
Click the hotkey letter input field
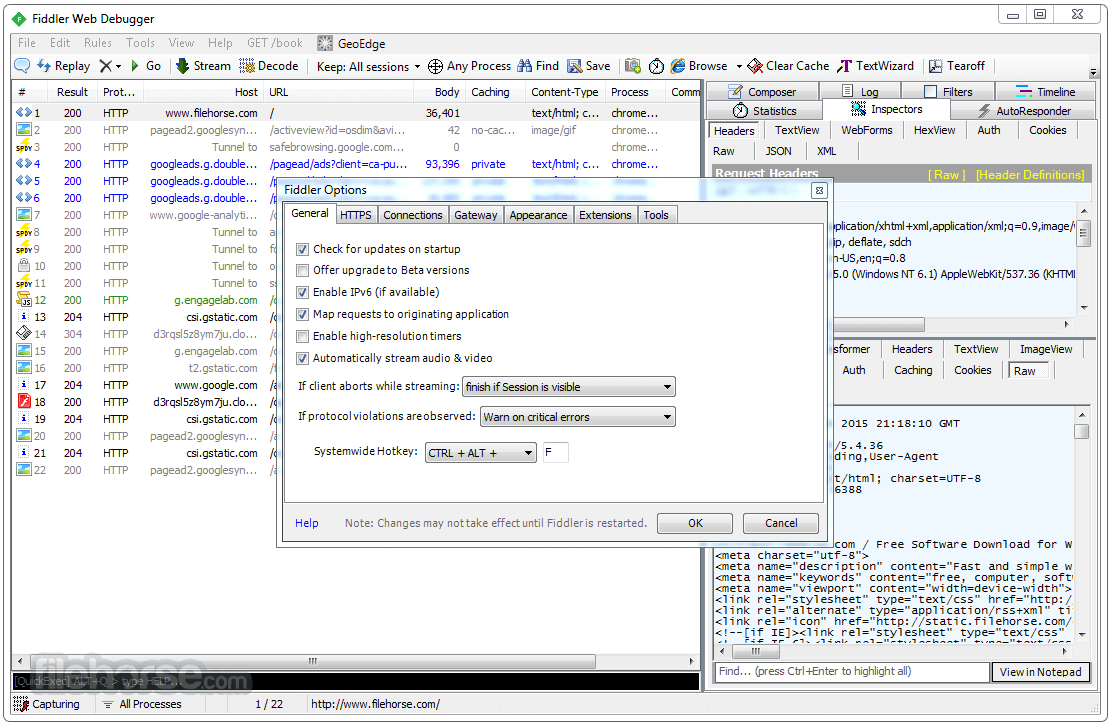click(x=555, y=453)
